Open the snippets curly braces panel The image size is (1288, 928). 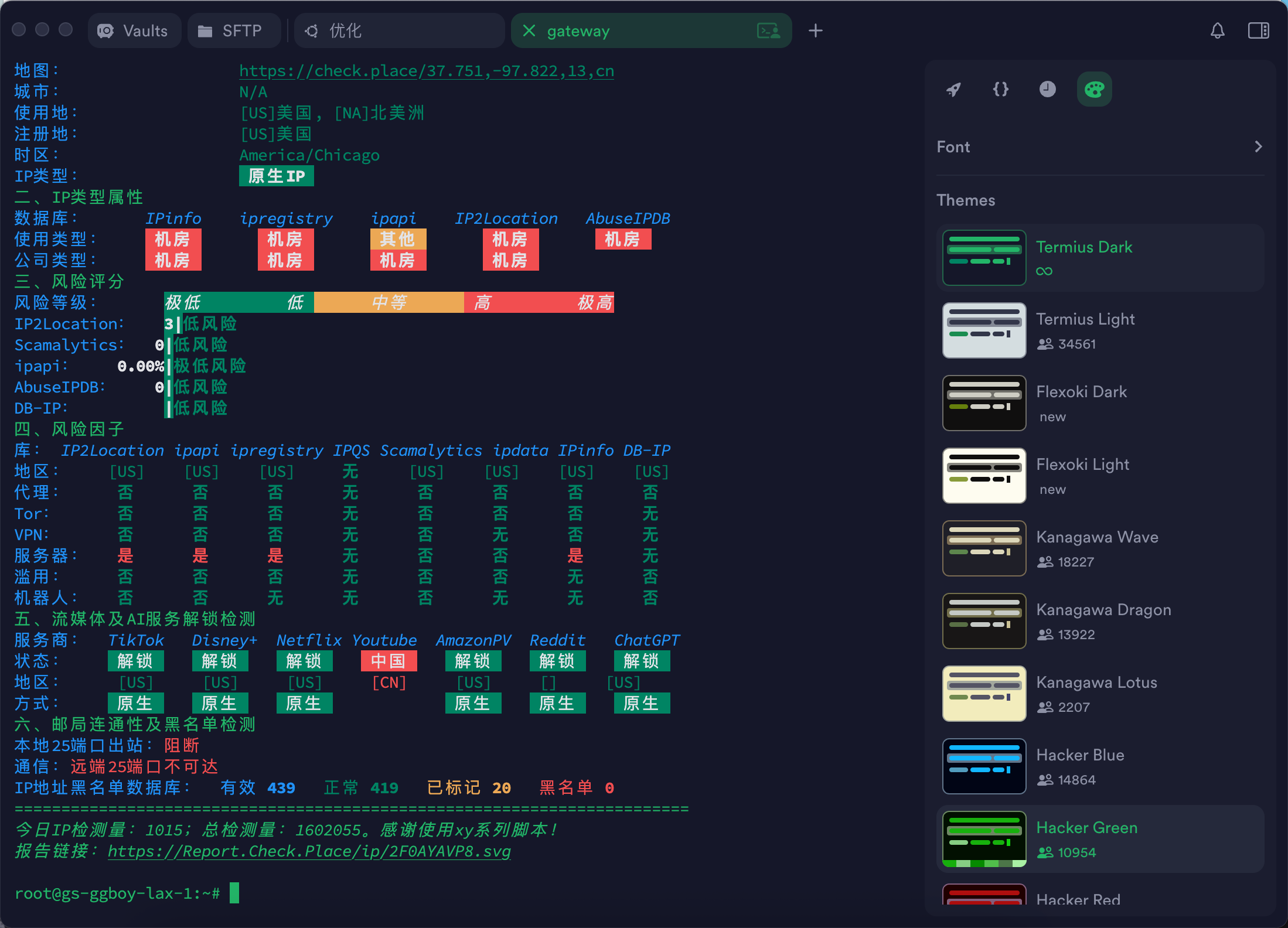coord(1000,89)
